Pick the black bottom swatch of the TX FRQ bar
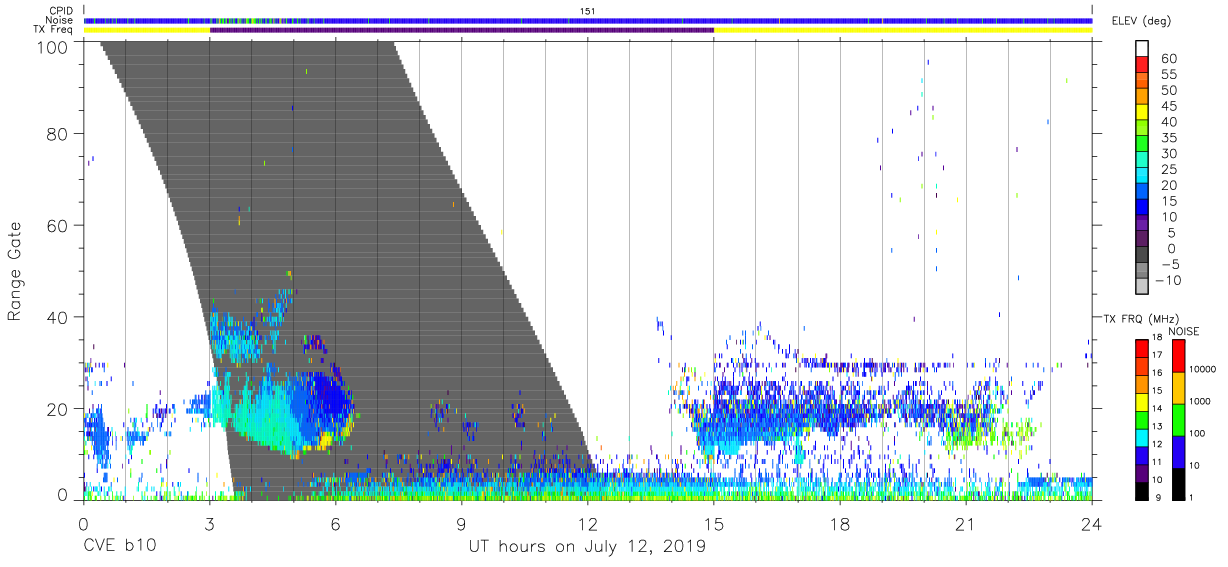Screen dimensions: 1228x567 pyautogui.click(x=1142, y=490)
